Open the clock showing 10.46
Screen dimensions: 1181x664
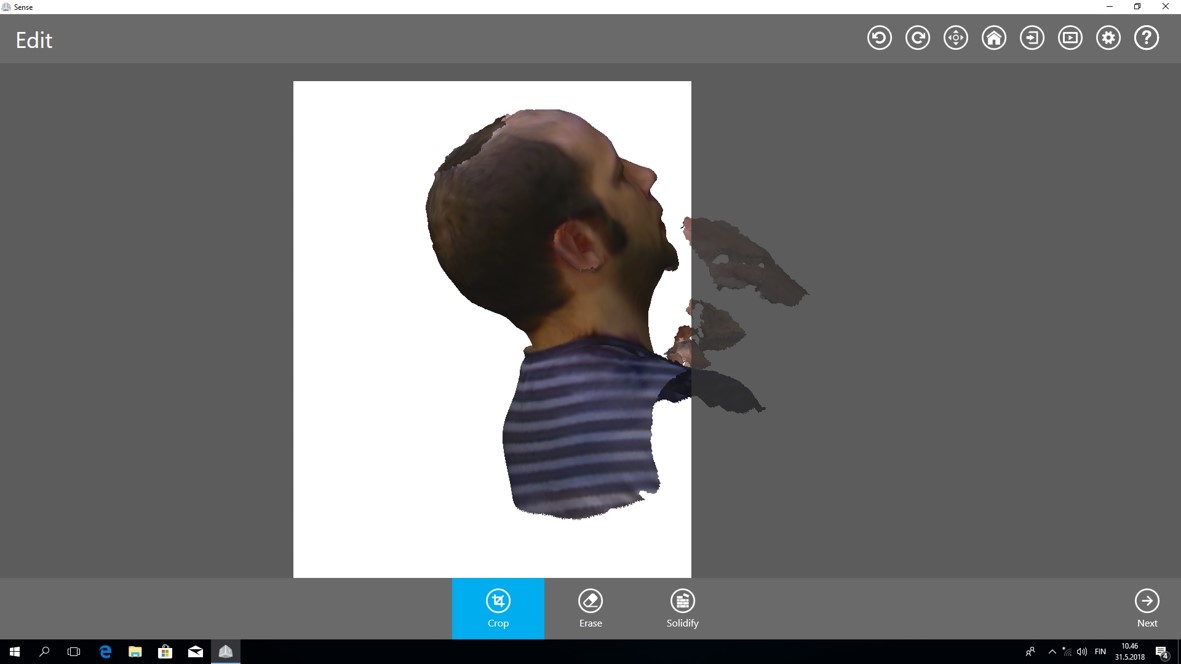coord(1130,652)
